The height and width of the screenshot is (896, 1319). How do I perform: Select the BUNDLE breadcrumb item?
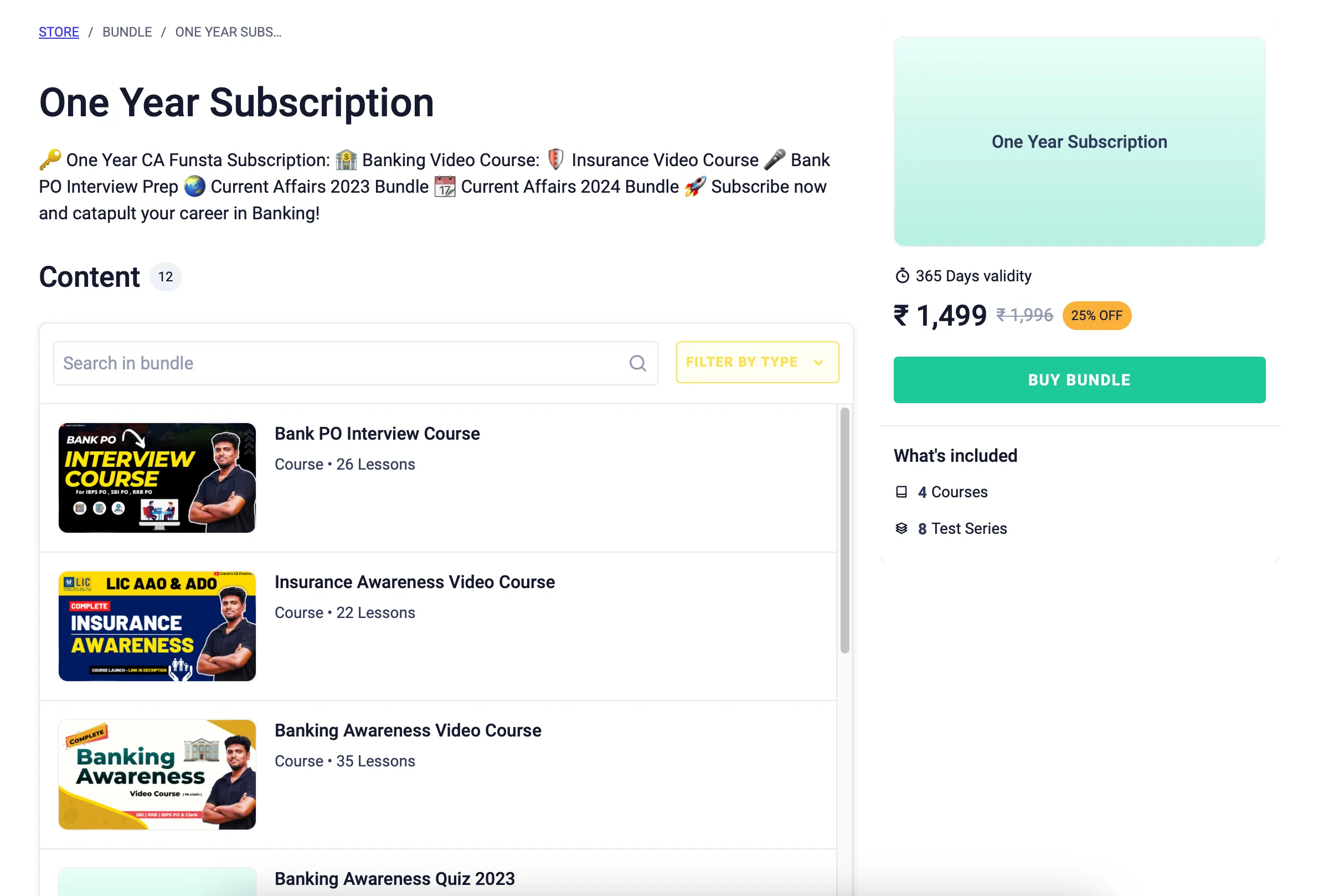[x=127, y=32]
